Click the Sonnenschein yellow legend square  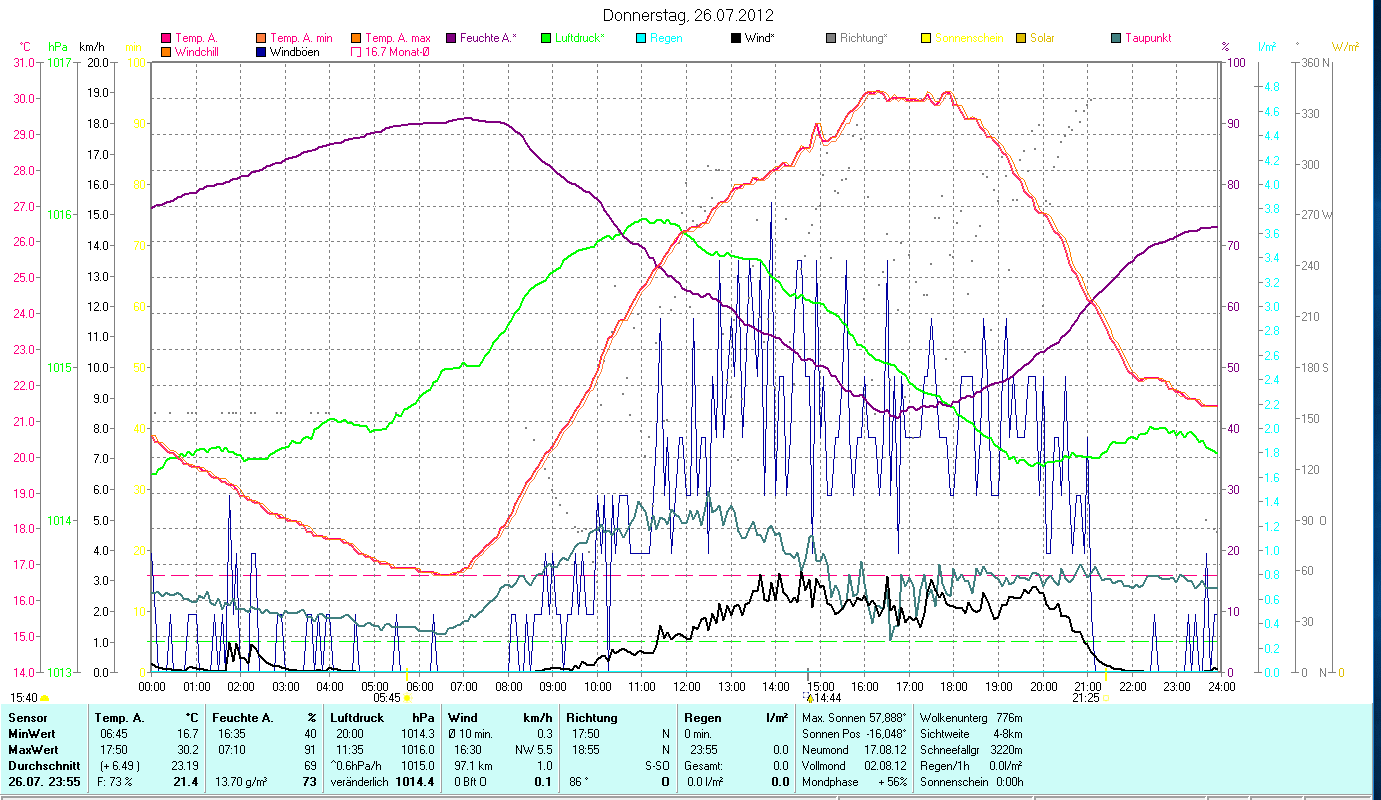[x=926, y=38]
